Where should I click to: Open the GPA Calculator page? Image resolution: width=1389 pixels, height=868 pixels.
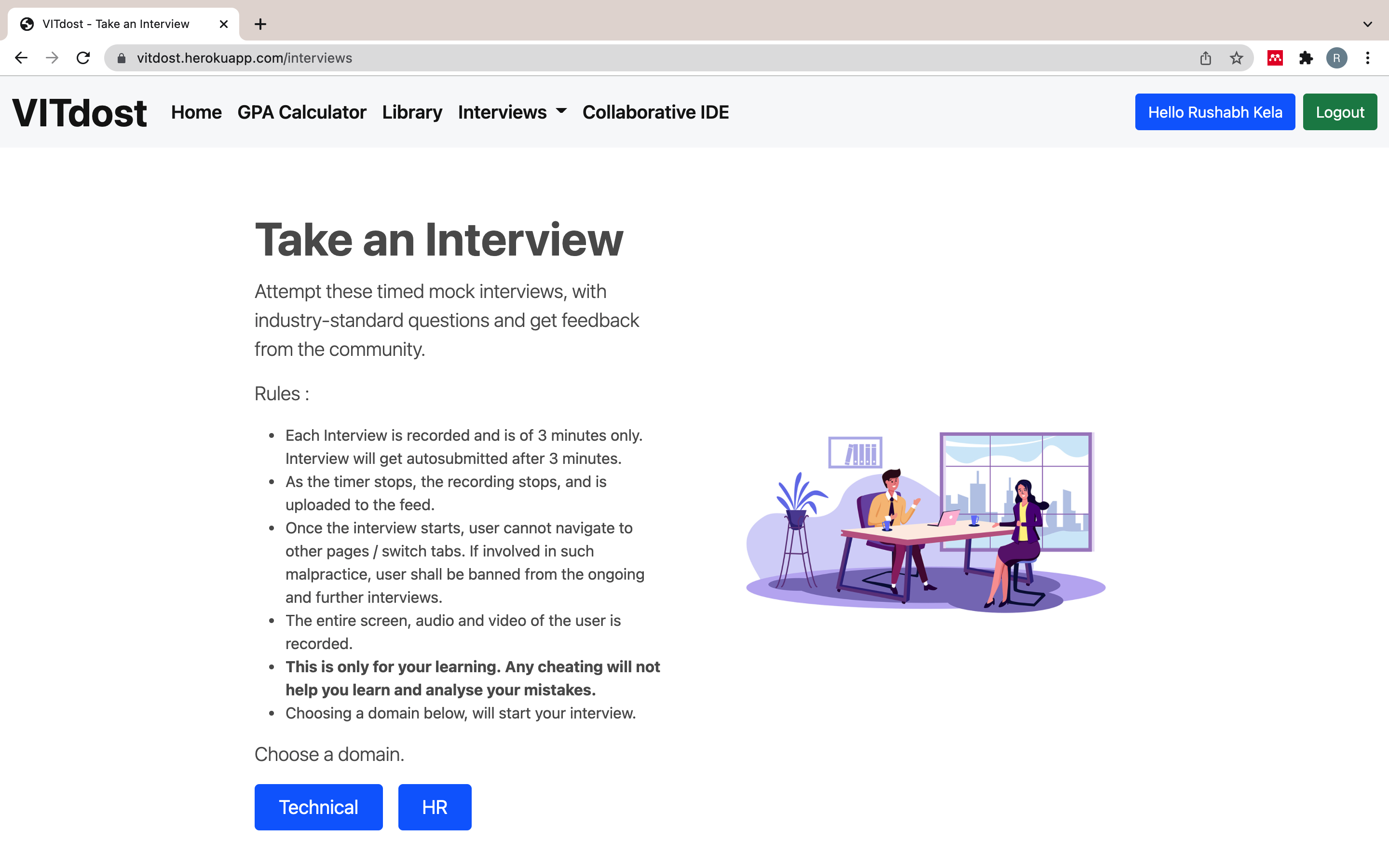pyautogui.click(x=302, y=112)
